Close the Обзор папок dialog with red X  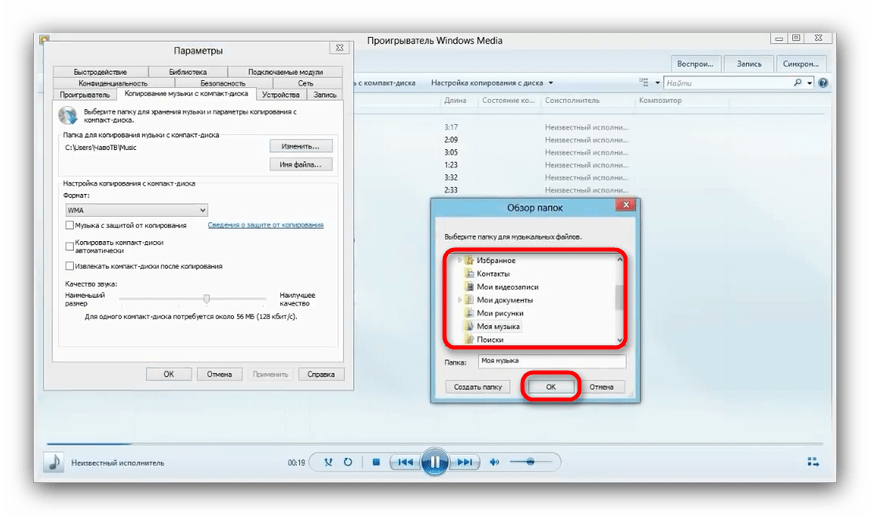(x=626, y=205)
